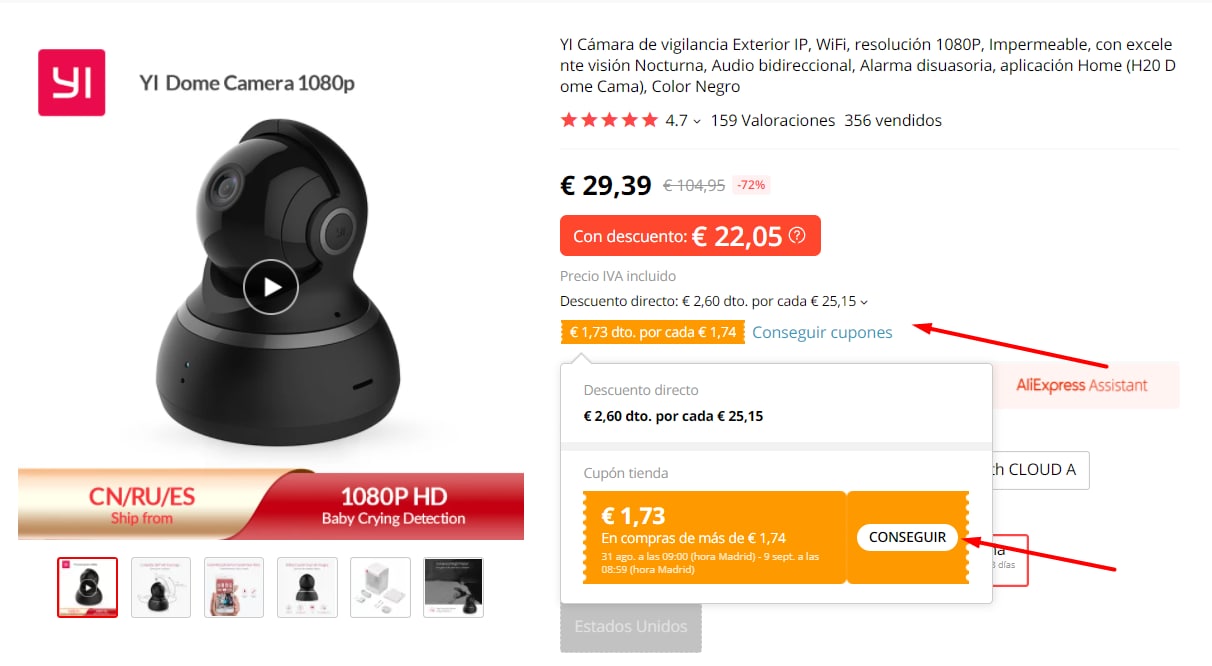Choose the CLOUD A variant option
The width and height of the screenshot is (1212, 666).
pyautogui.click(x=1040, y=470)
